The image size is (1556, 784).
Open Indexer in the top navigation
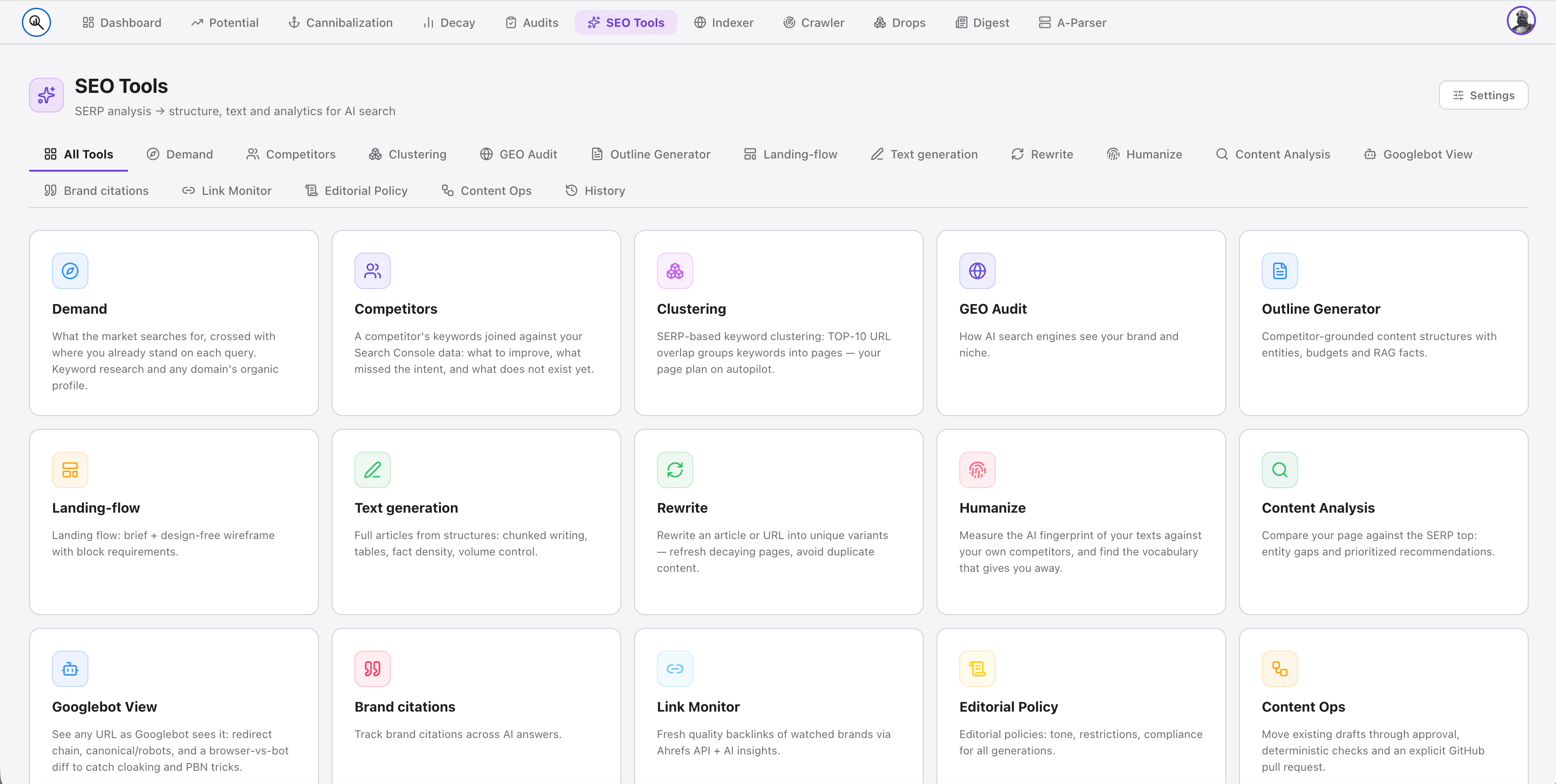724,22
